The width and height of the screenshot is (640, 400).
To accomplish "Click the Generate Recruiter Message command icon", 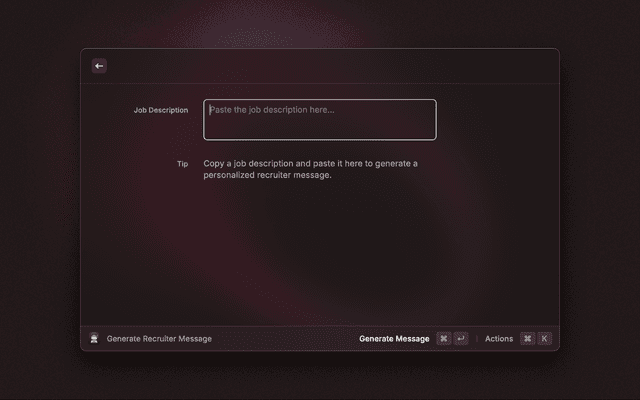I will 94,339.
